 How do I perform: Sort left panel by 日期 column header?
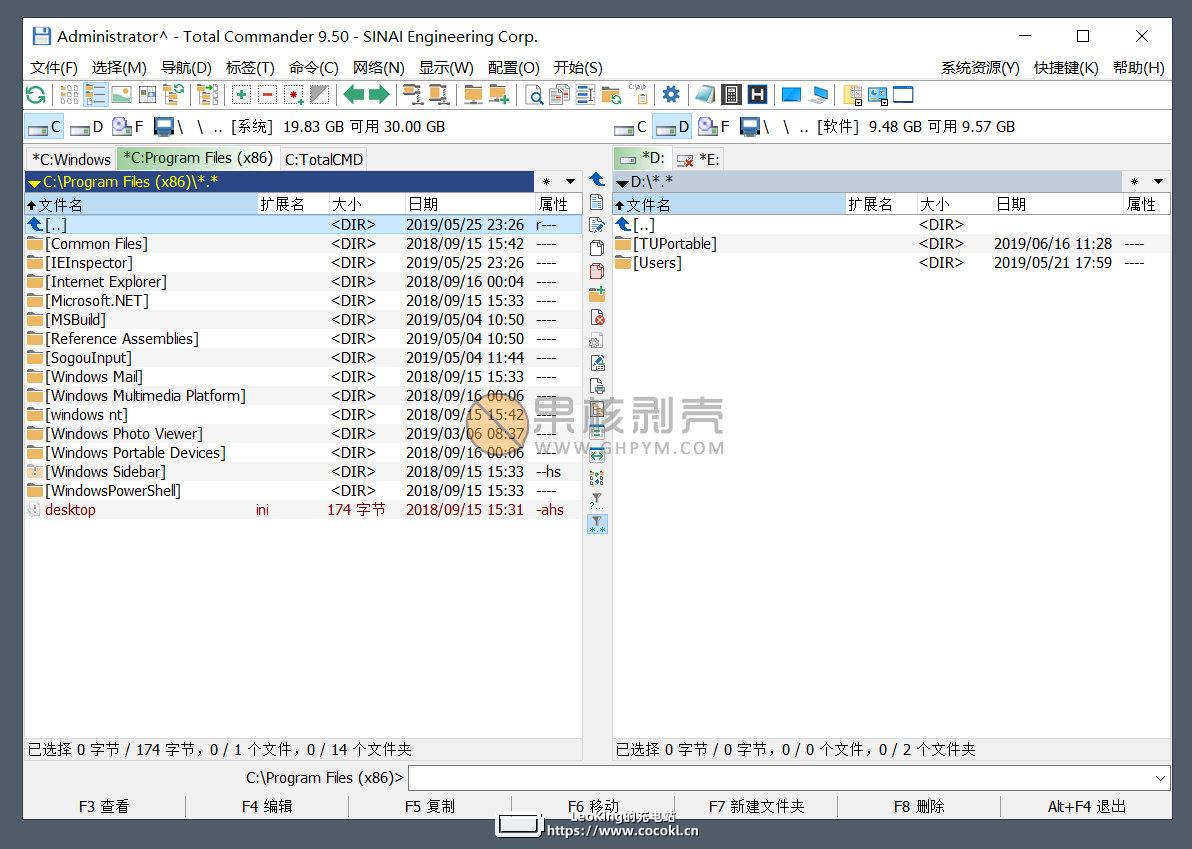click(469, 204)
